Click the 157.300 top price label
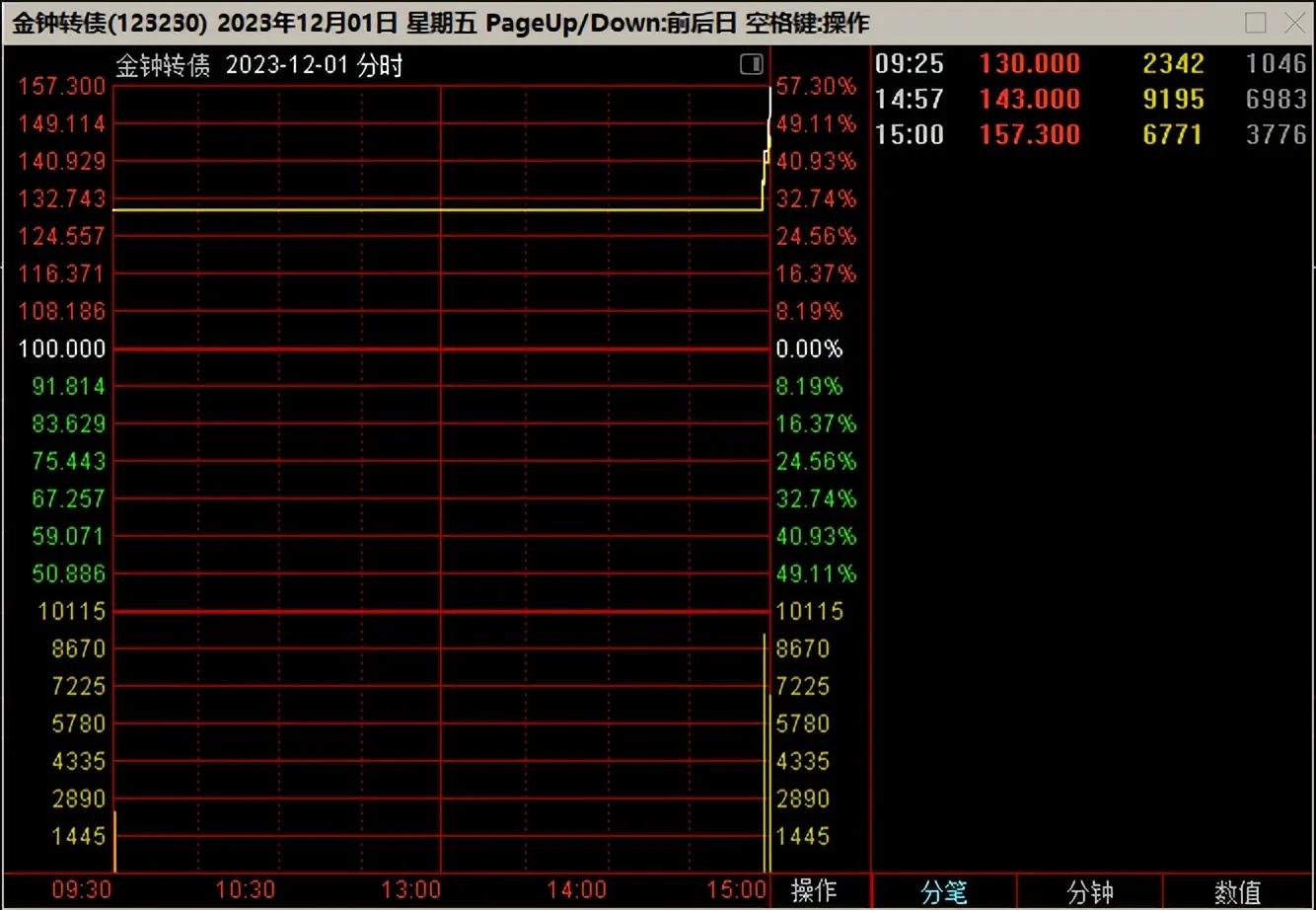Viewport: 1316px width, 910px height. 61,87
